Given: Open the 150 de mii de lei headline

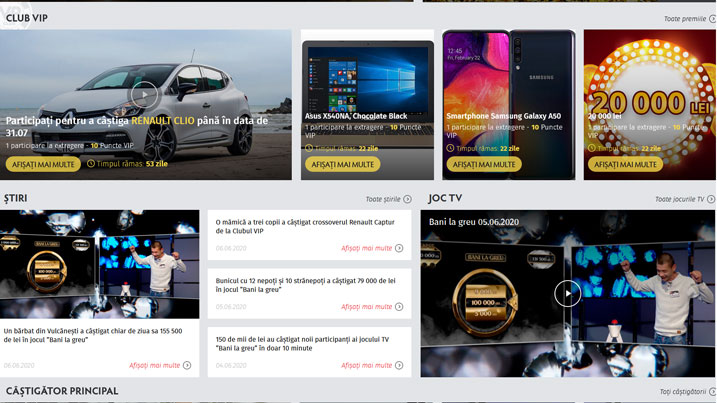Looking at the screenshot, I should [302, 344].
